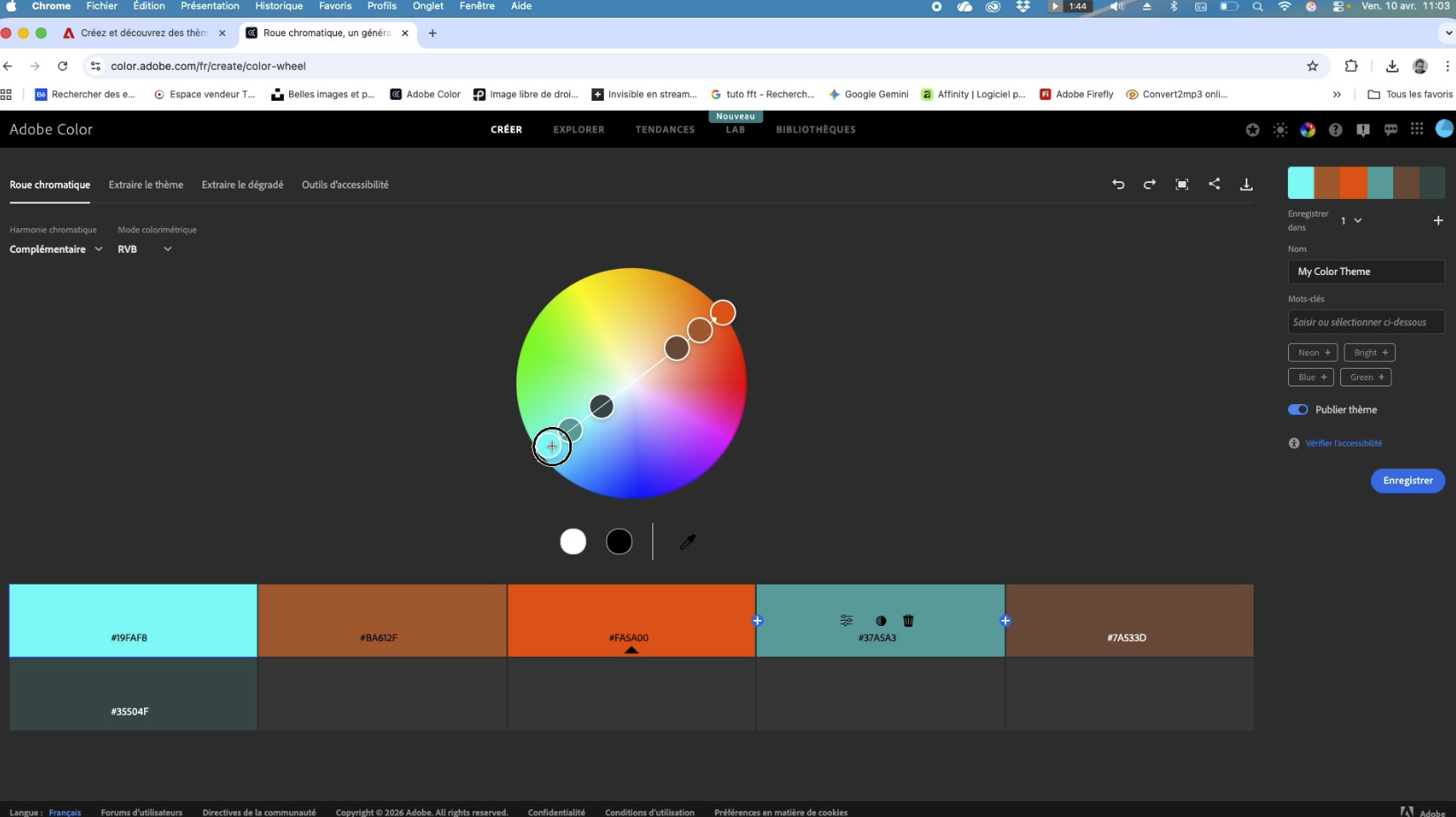Click the blue Enregistrer button

[x=1407, y=480]
